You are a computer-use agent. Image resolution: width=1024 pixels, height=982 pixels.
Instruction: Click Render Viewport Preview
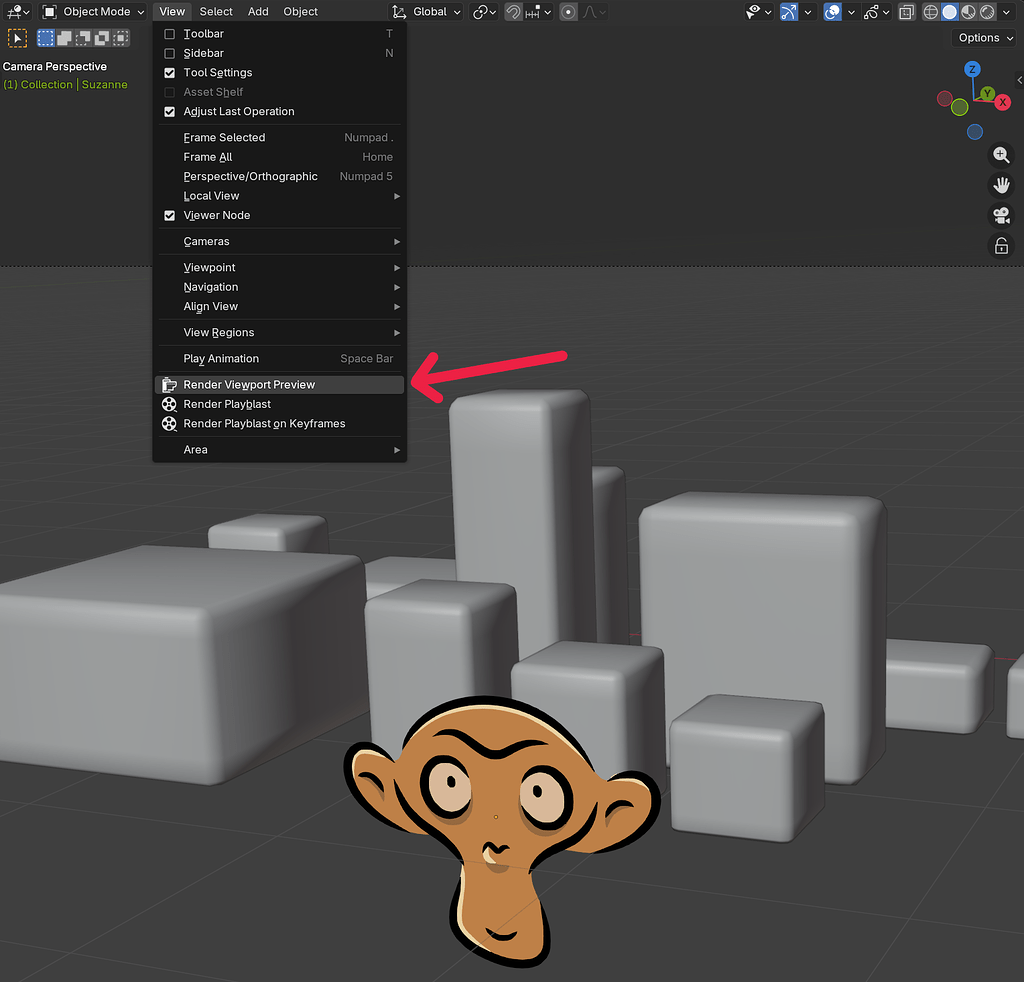tap(280, 385)
